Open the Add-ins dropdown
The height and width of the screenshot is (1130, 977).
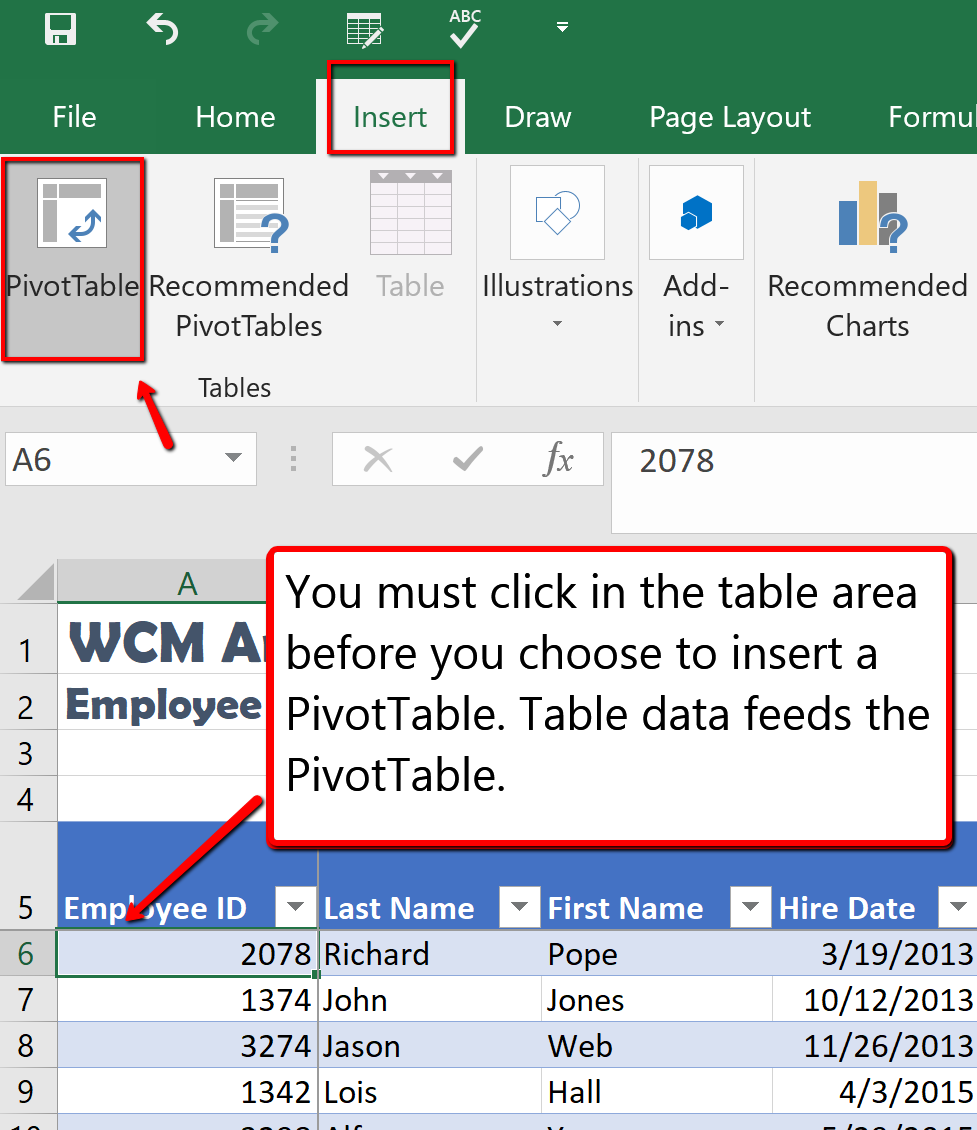tap(696, 252)
